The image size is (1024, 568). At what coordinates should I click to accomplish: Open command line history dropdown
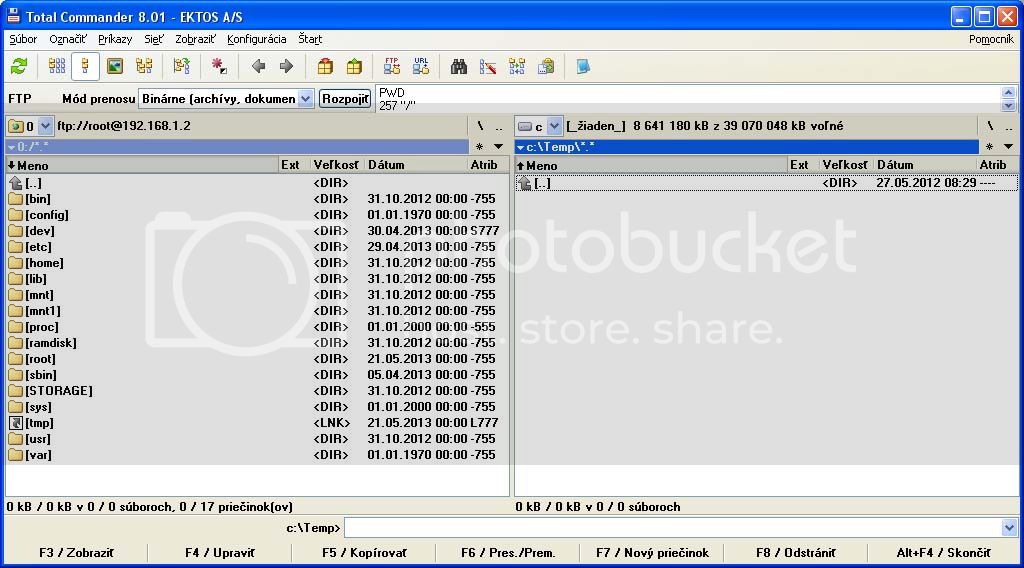(1009, 528)
